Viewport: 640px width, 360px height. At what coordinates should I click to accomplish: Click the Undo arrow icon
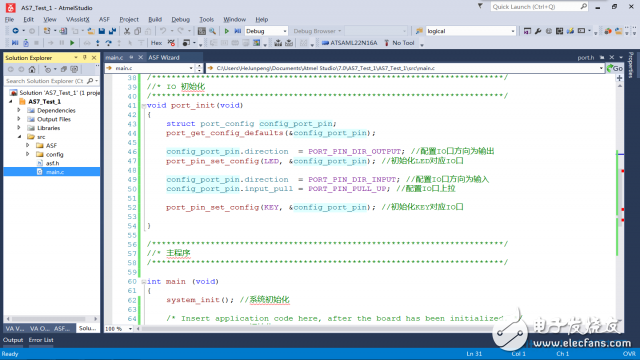(x=163, y=31)
